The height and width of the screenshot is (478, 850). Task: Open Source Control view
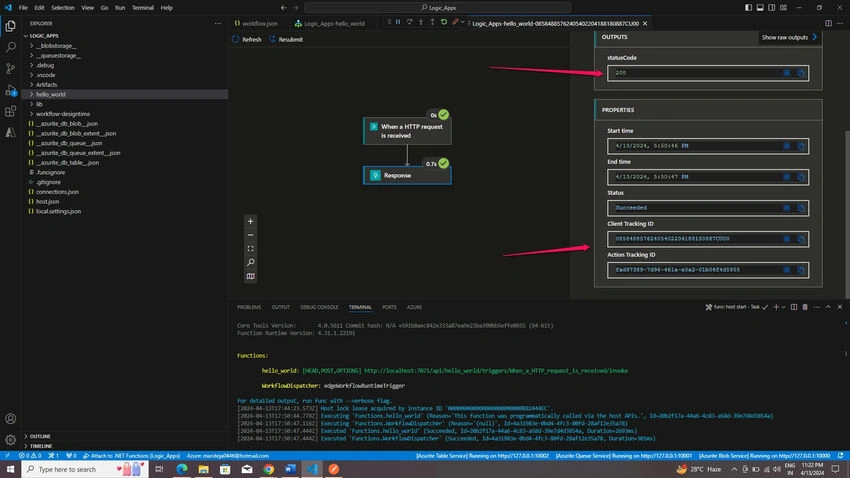[x=10, y=68]
